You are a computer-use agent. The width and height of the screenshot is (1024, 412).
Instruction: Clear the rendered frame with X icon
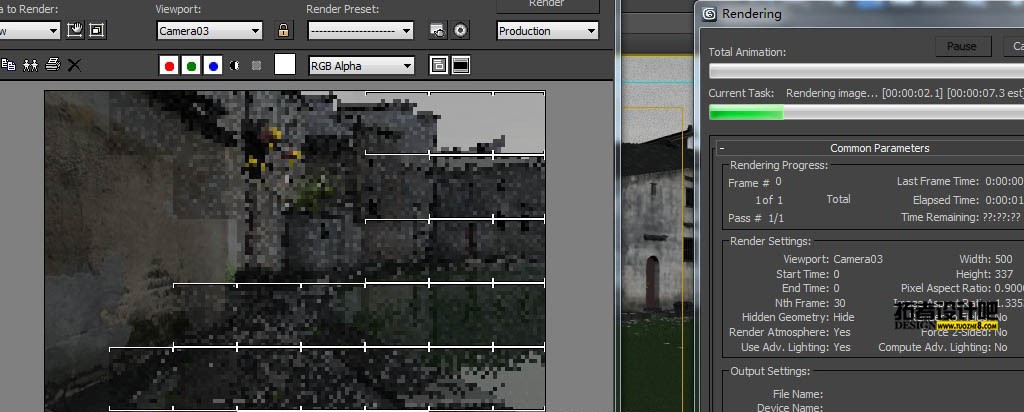pos(74,65)
